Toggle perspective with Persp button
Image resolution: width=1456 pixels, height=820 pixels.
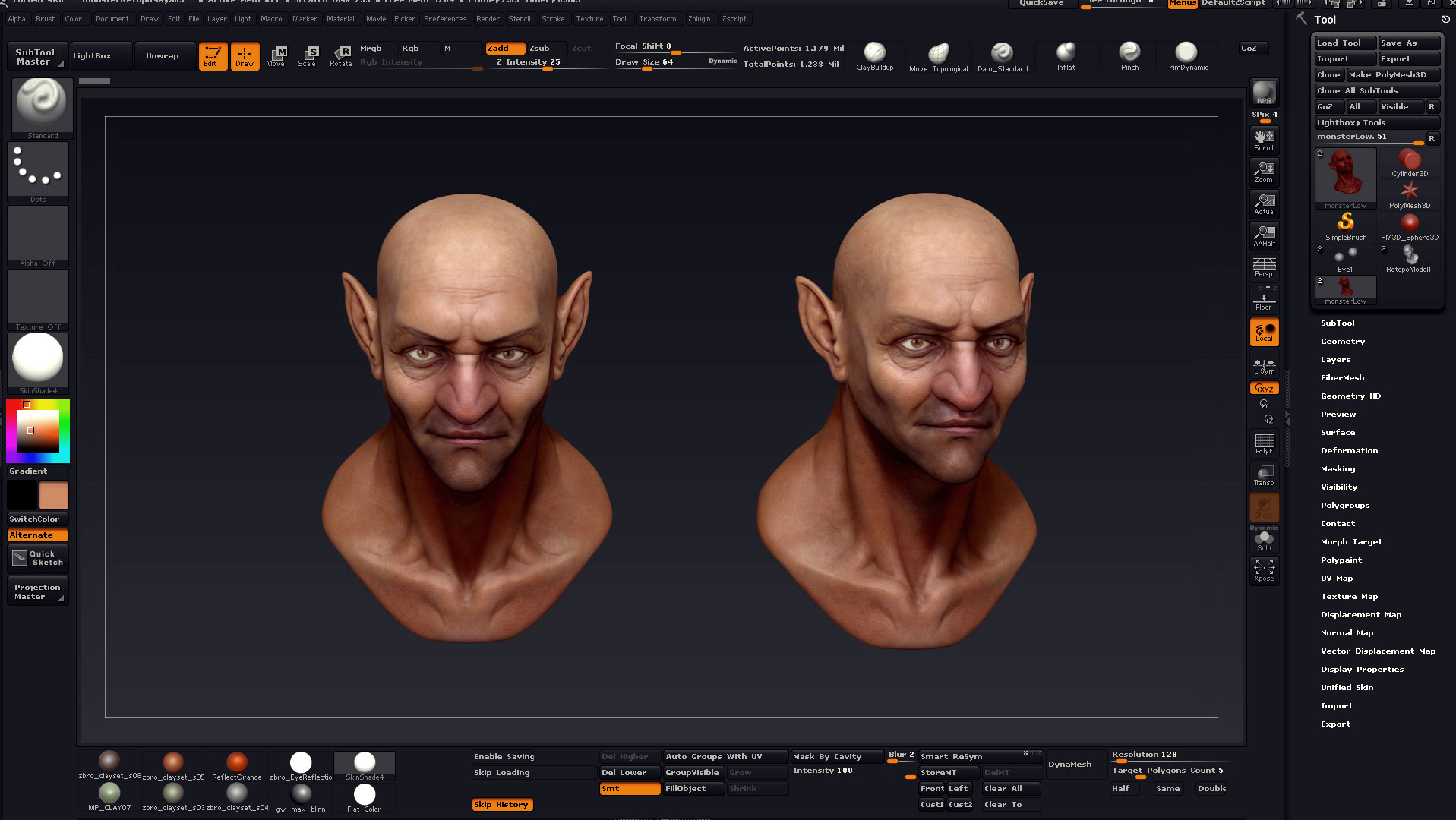click(1264, 267)
